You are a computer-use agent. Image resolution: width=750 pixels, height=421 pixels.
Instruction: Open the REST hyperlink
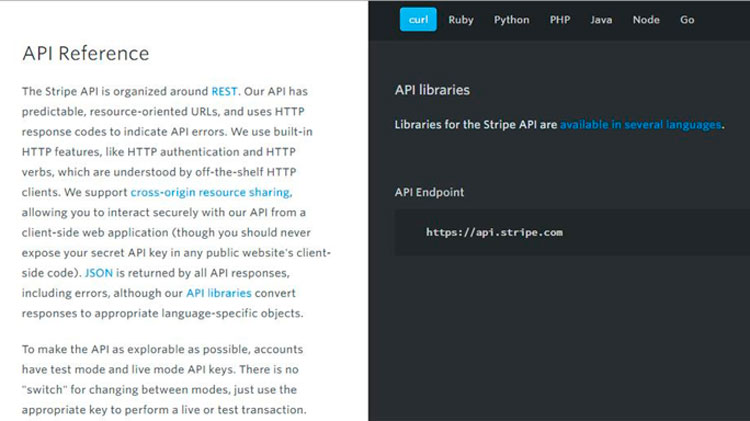(x=224, y=91)
